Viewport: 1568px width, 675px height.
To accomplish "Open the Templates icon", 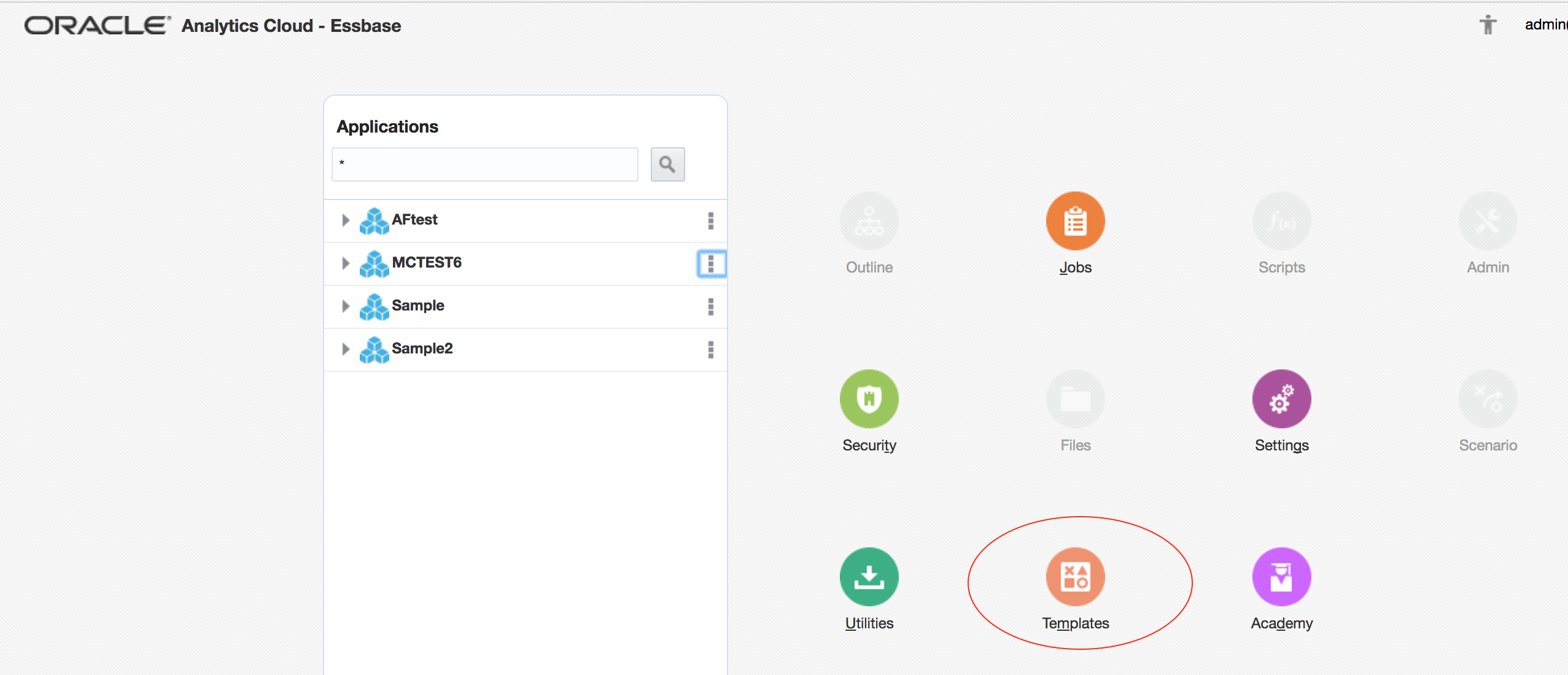I will click(x=1075, y=577).
